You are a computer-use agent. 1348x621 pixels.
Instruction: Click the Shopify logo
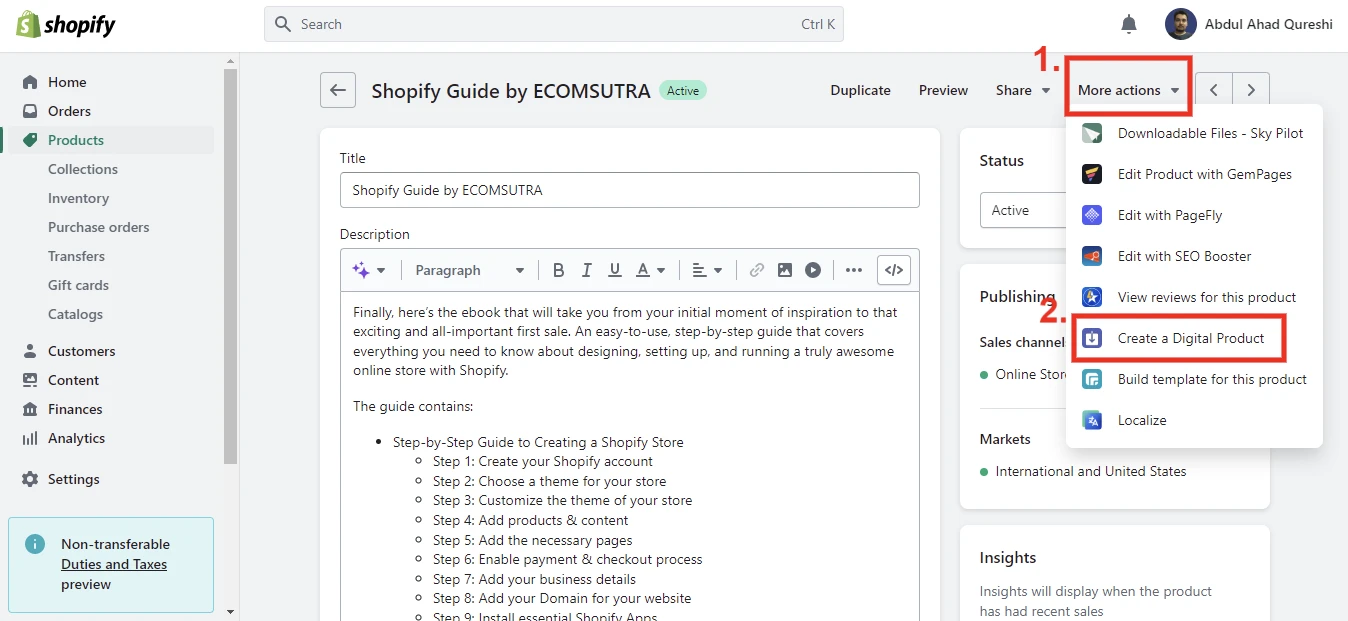coord(66,24)
